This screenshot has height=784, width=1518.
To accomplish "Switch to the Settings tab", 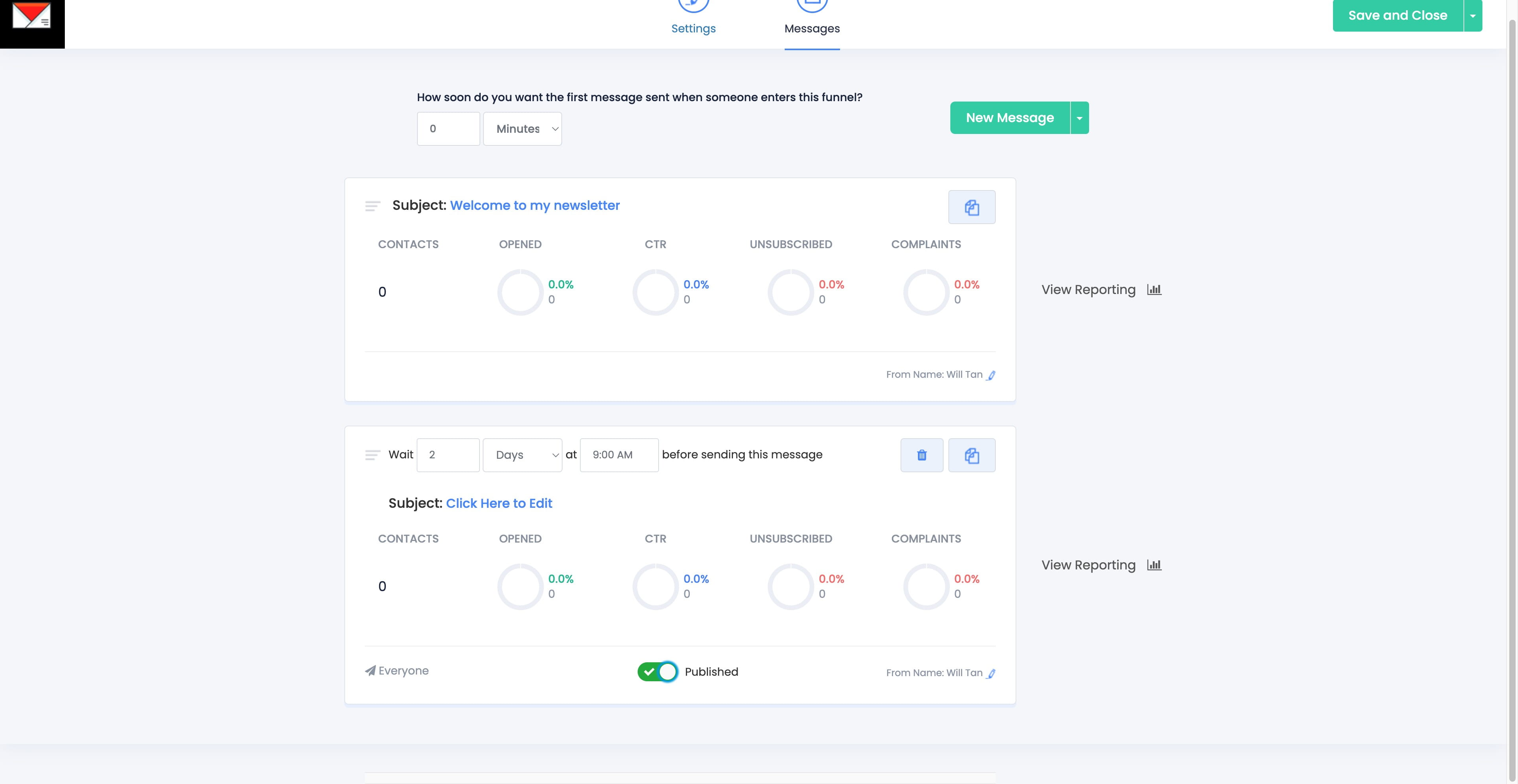I will 693,28.
